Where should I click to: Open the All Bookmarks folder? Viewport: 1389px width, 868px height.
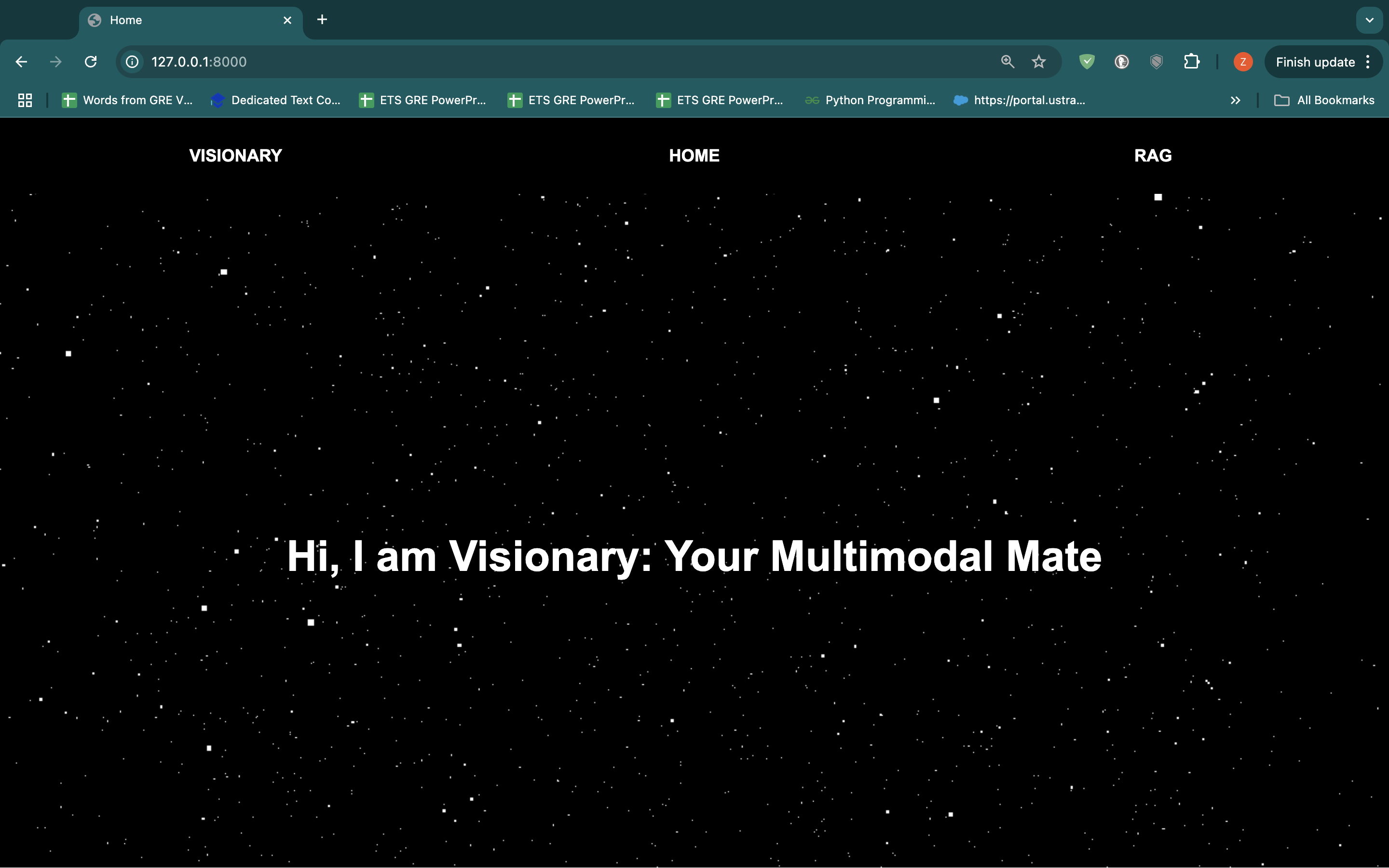(x=1324, y=100)
